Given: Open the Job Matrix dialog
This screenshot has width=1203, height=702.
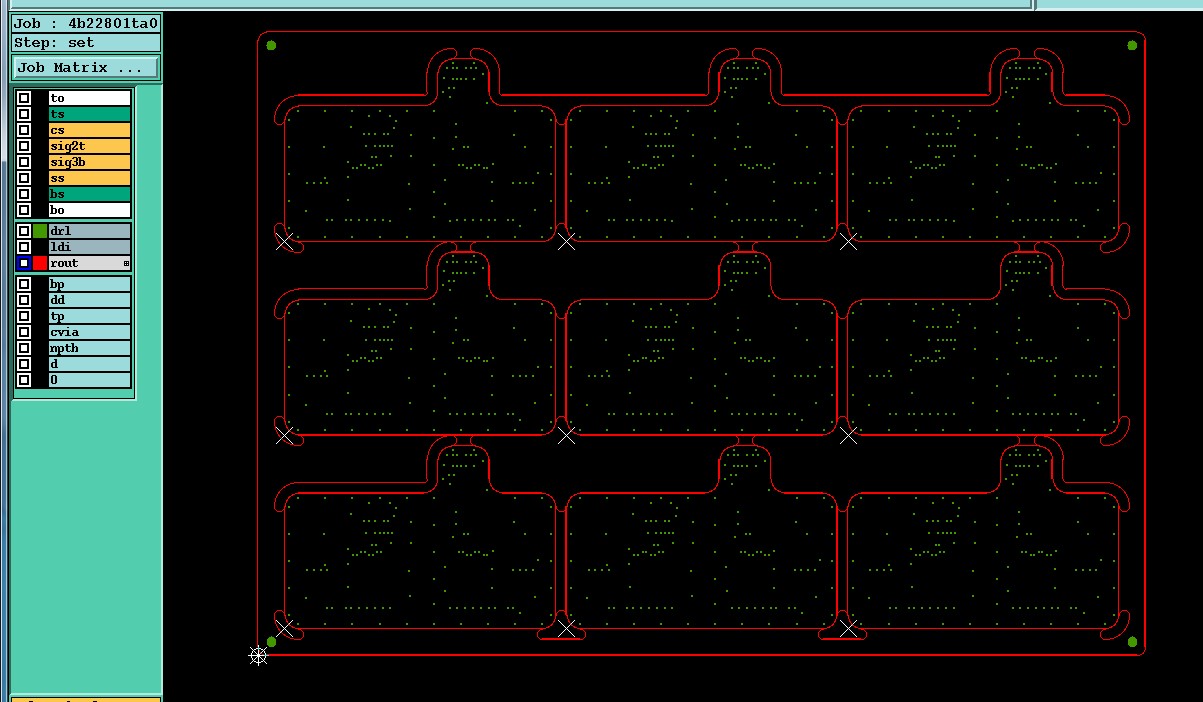Looking at the screenshot, I should coord(85,68).
